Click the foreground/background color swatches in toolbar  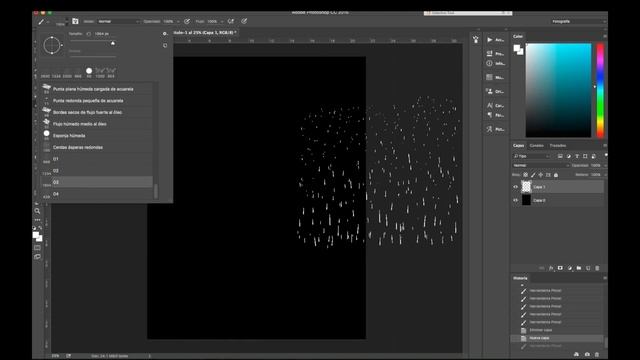point(38,236)
